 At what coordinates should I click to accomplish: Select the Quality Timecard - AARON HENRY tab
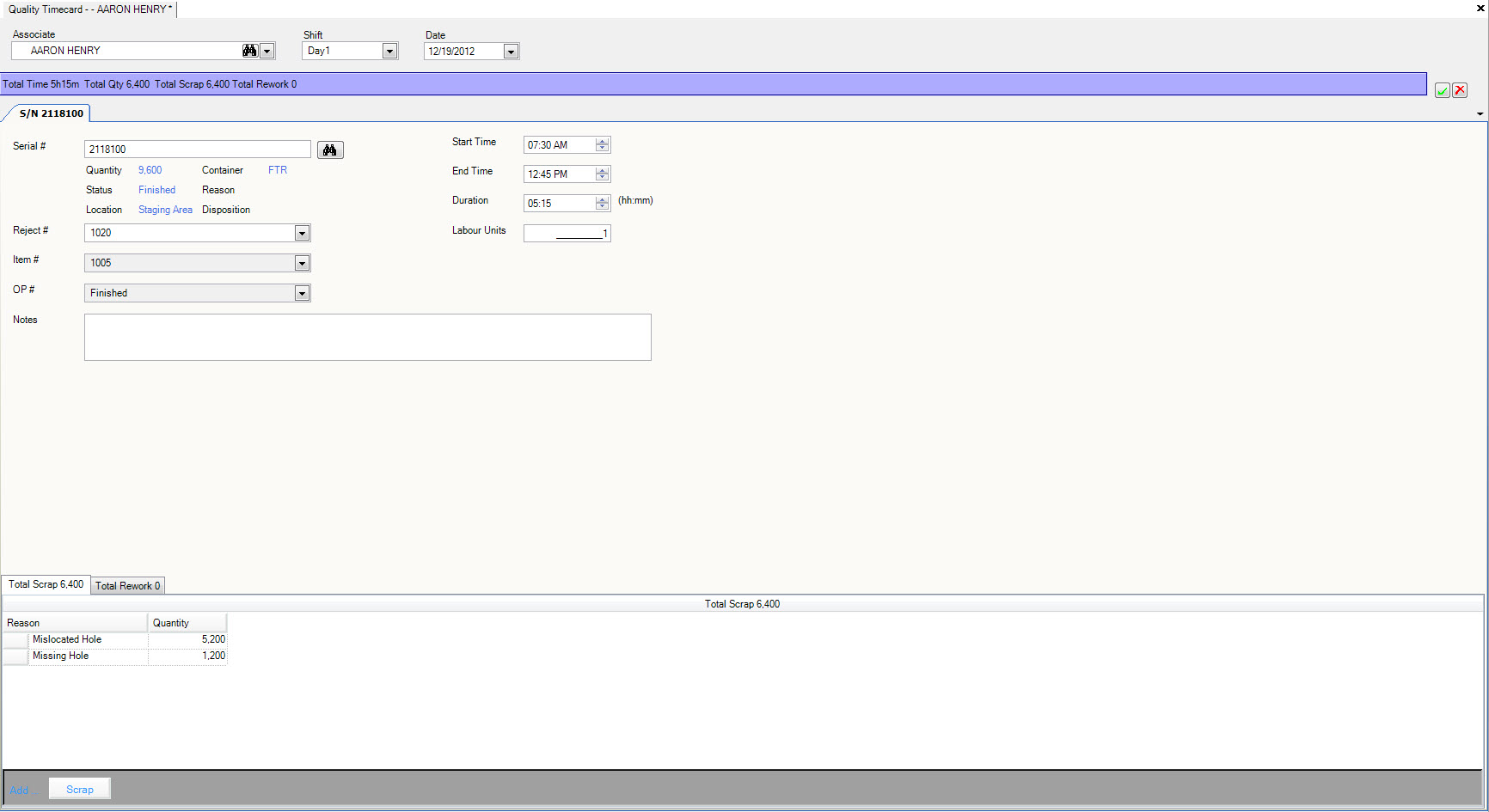(89, 9)
